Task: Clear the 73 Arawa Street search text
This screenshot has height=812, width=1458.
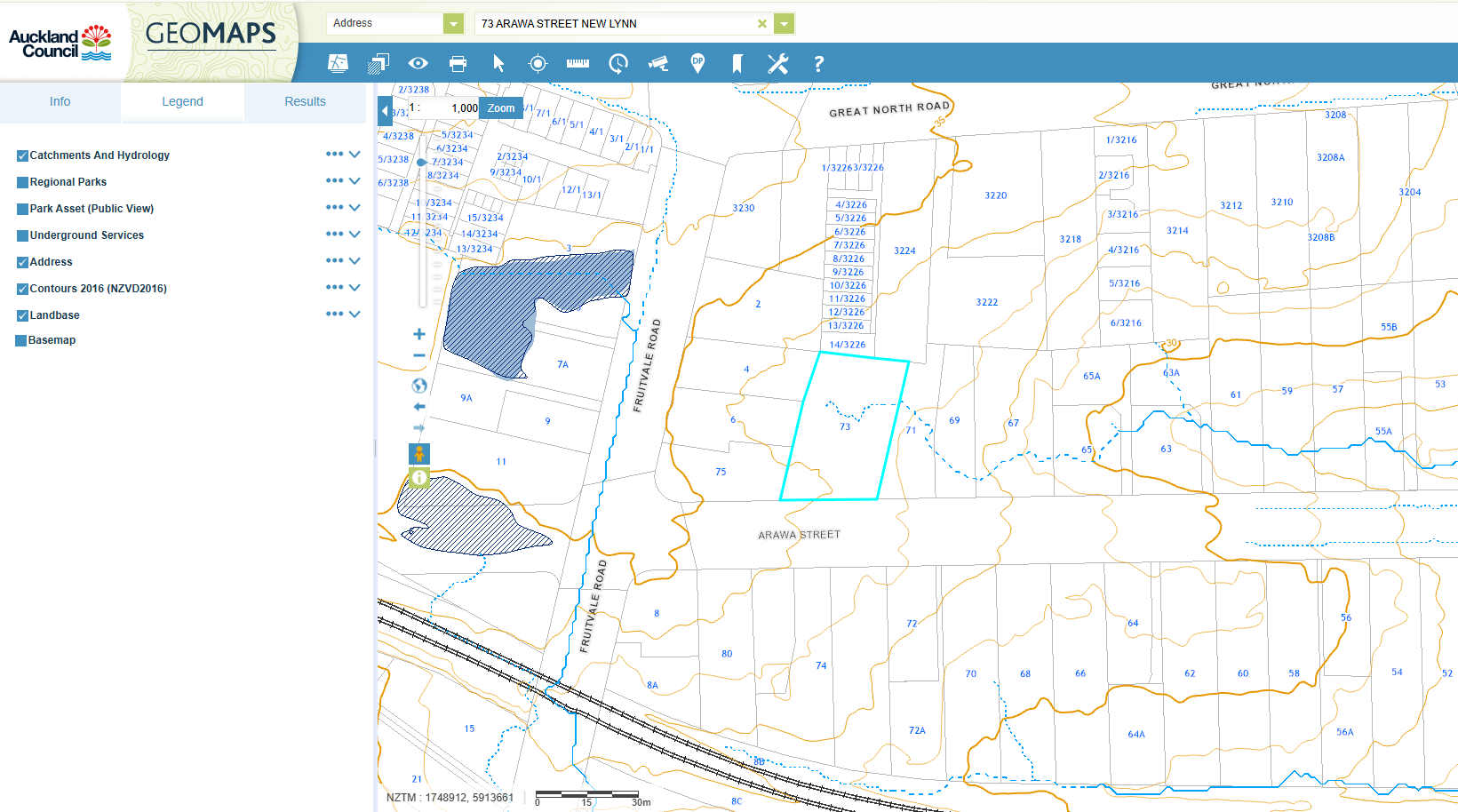Action: click(x=761, y=24)
